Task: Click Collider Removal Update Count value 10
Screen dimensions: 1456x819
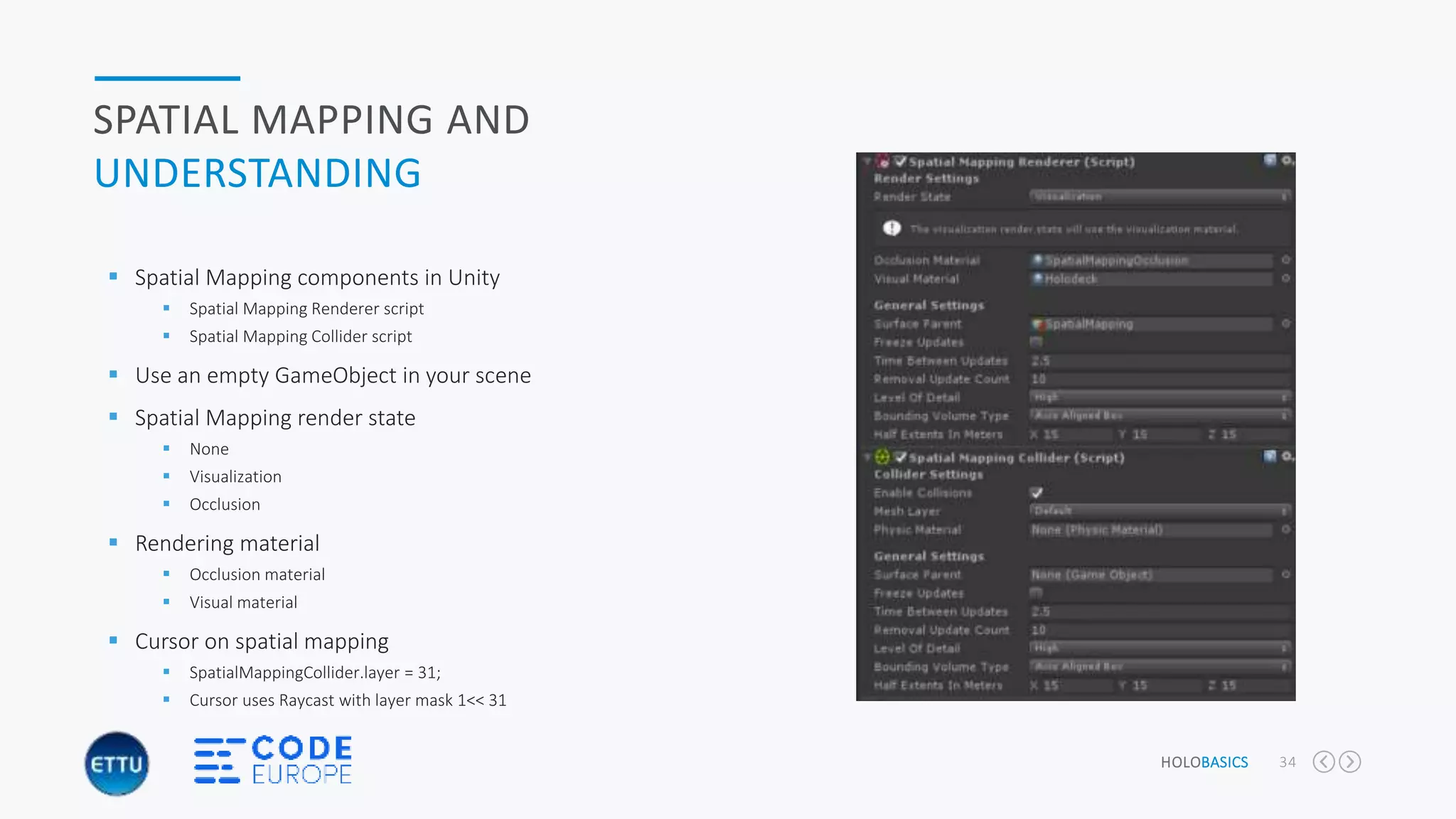Action: pos(1160,630)
